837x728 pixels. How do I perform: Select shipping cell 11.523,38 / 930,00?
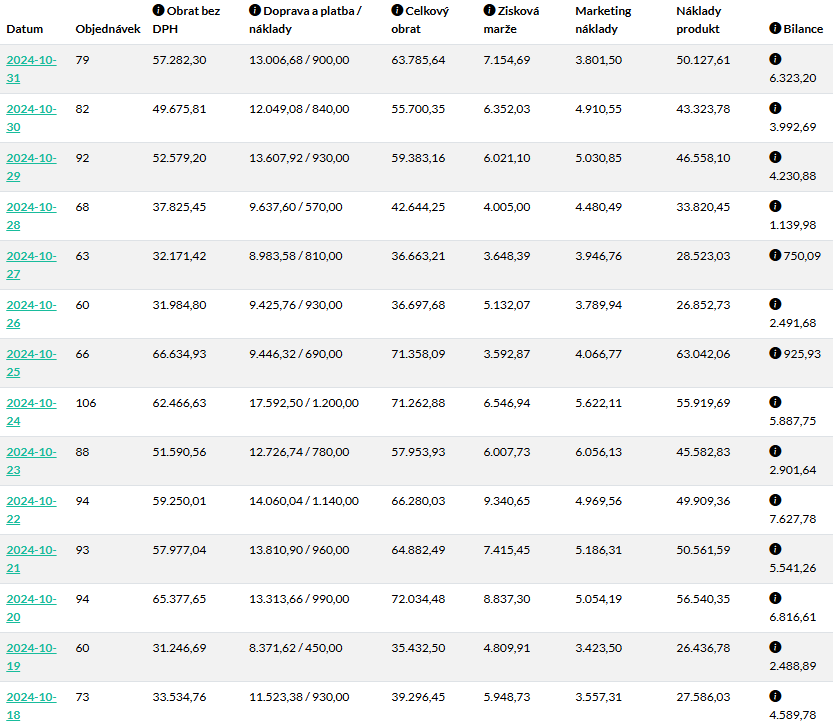point(299,697)
